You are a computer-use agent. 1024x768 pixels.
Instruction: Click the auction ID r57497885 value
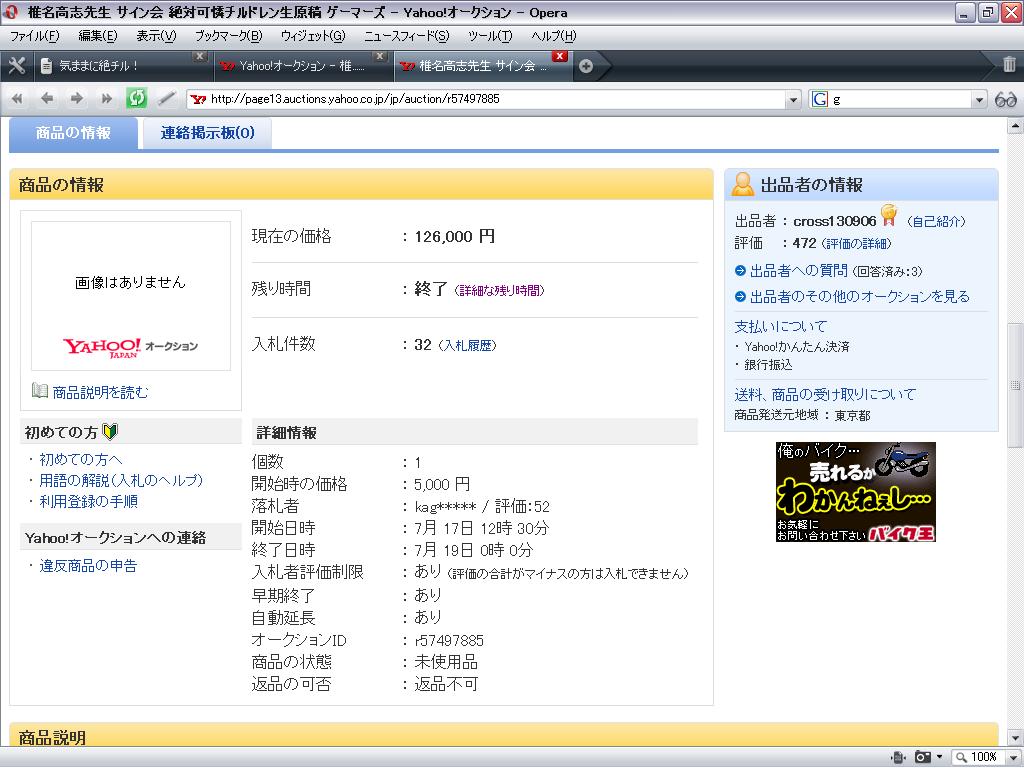tap(449, 641)
